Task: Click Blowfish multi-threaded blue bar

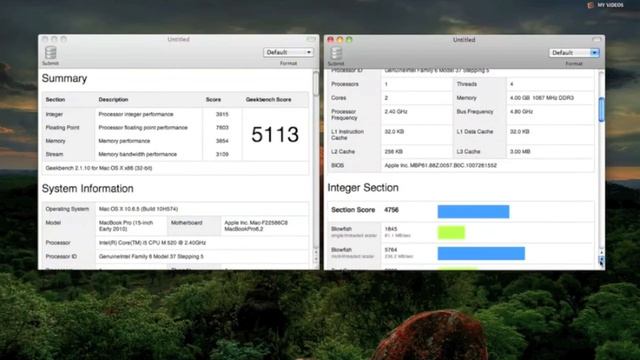Action: point(481,253)
